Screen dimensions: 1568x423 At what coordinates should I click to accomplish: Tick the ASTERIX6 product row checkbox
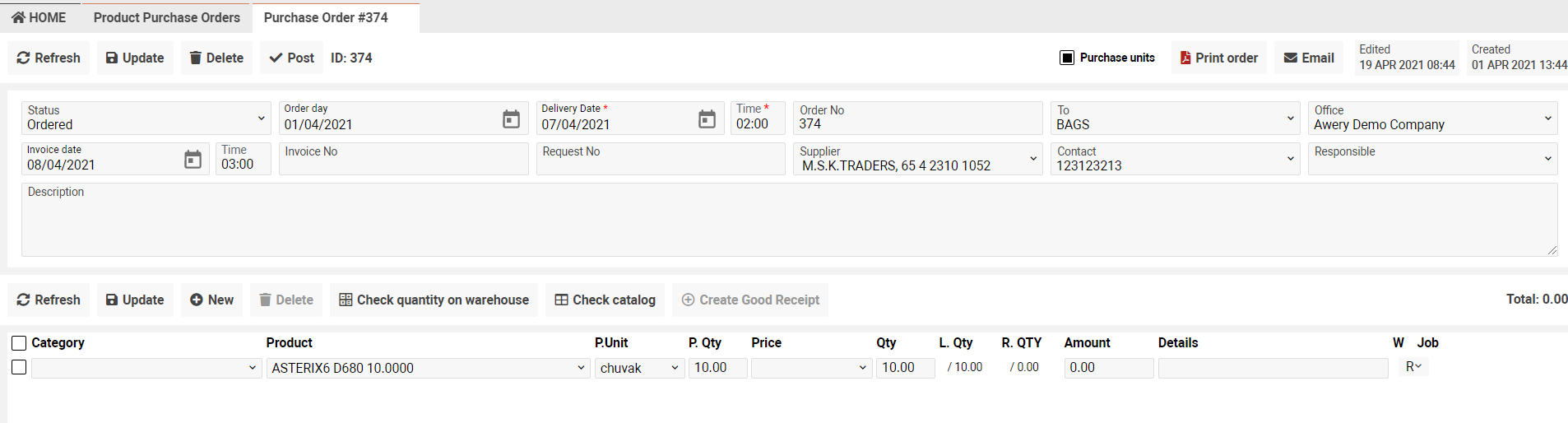click(x=19, y=368)
